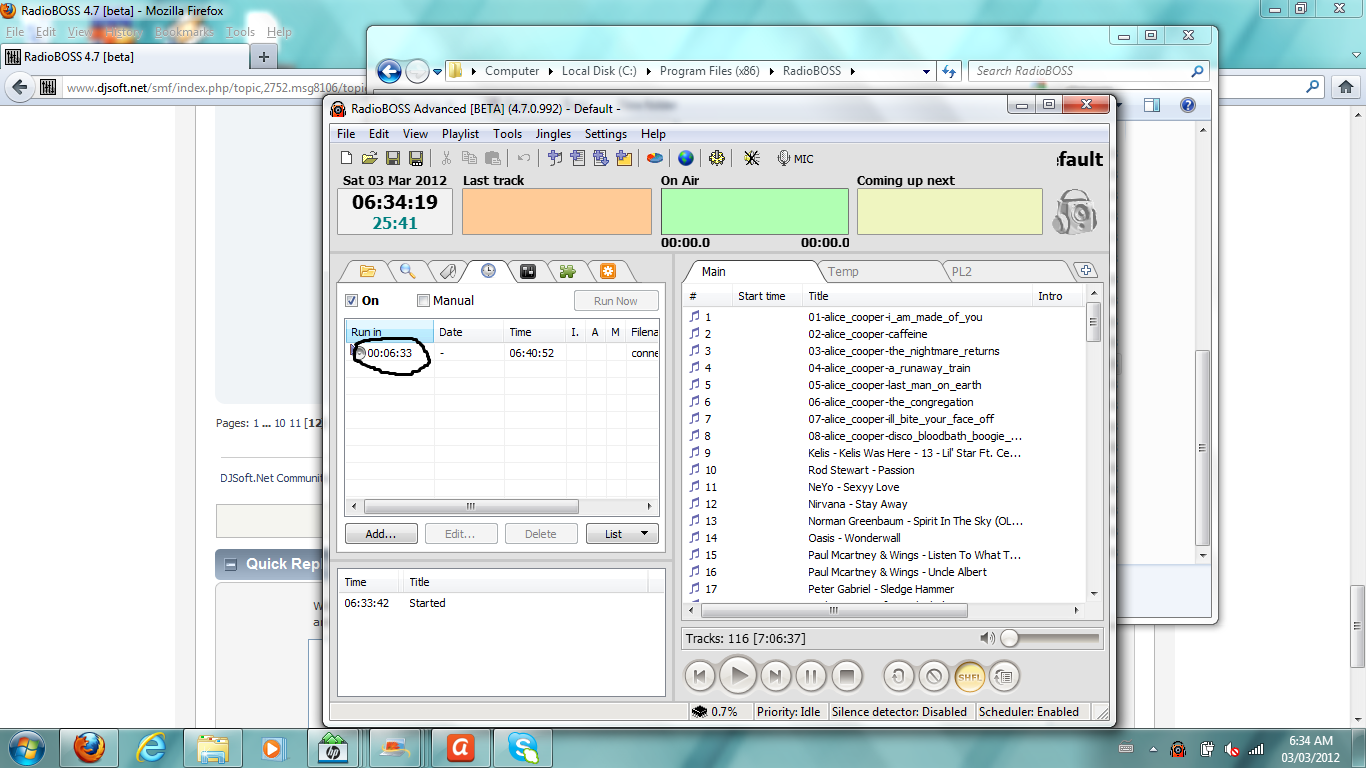Click the Stop playback button
This screenshot has width=1366, height=768.
847,677
